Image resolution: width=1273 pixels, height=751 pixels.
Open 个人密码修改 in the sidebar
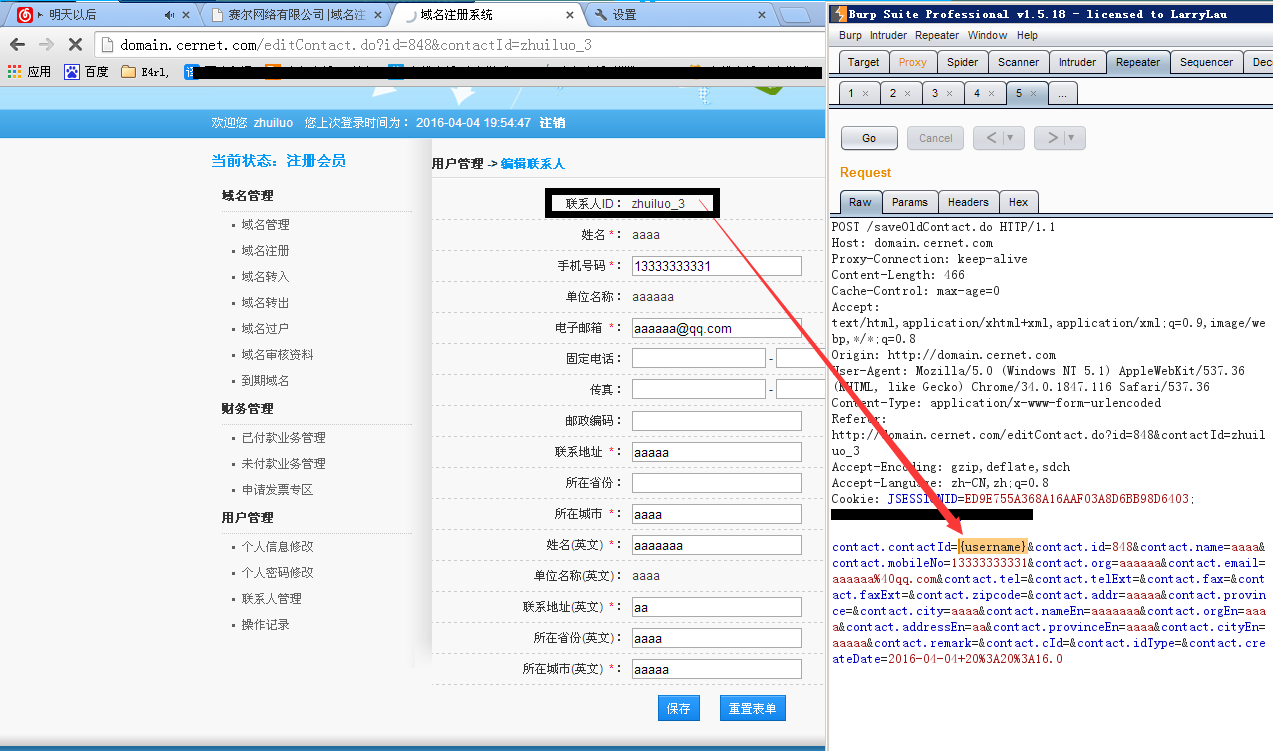tap(277, 573)
